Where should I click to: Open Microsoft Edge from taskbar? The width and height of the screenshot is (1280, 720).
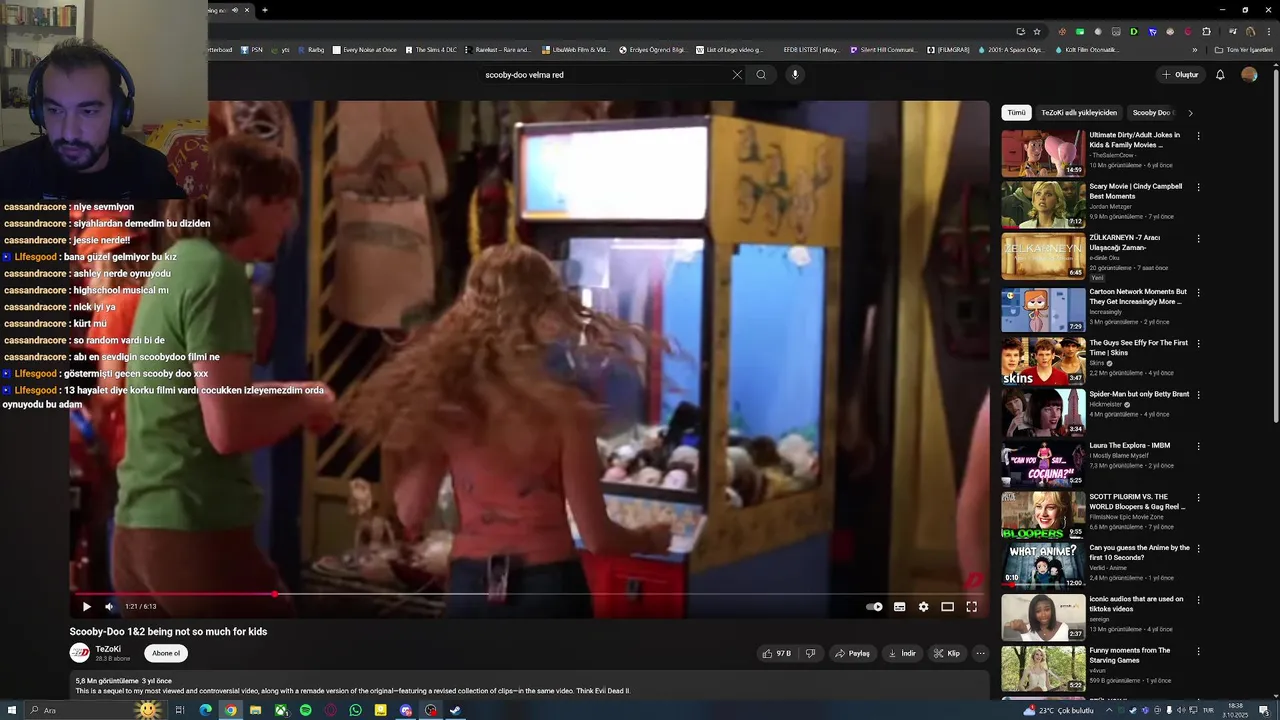tap(206, 710)
